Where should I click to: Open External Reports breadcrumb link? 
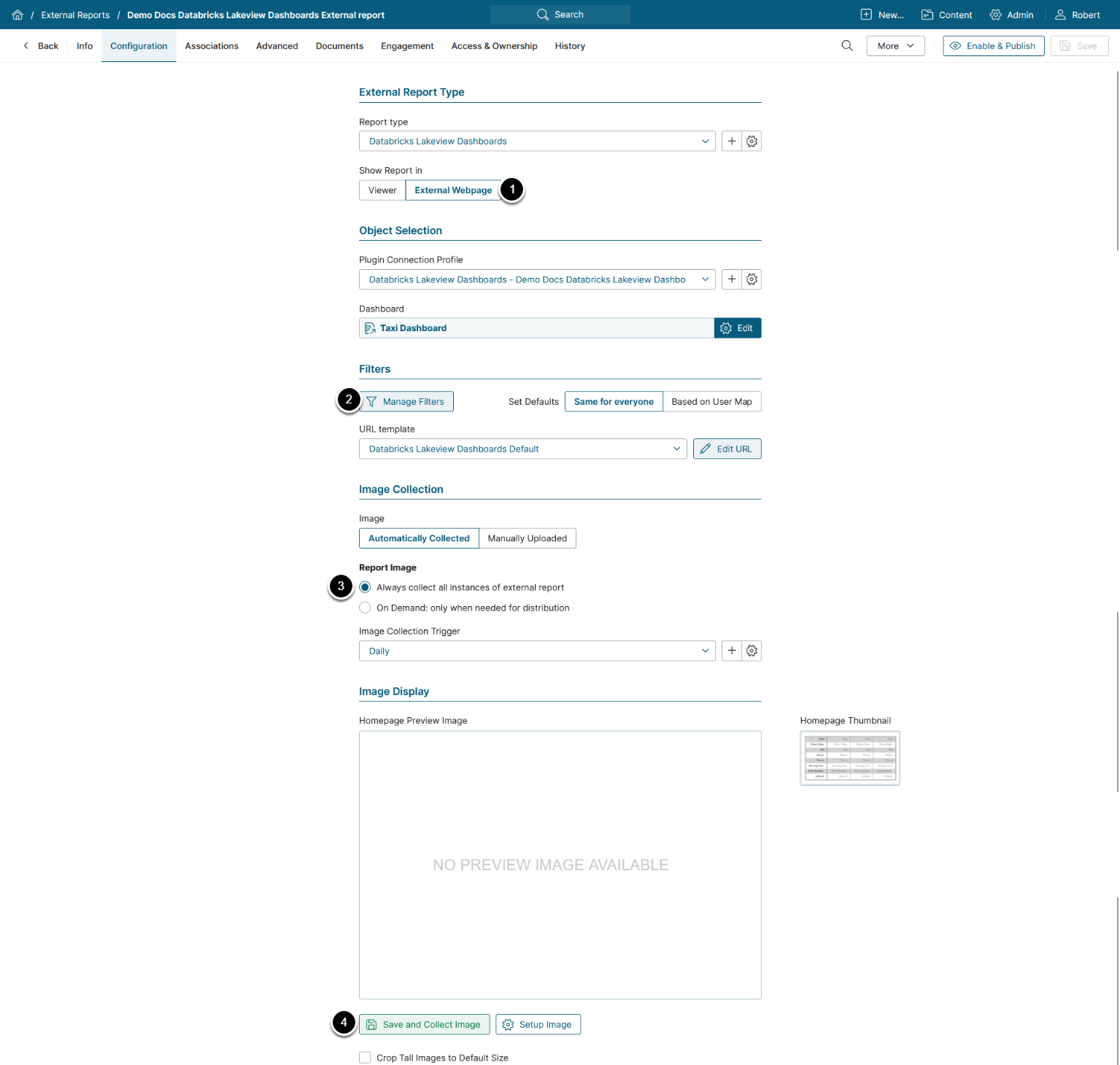[x=75, y=15]
